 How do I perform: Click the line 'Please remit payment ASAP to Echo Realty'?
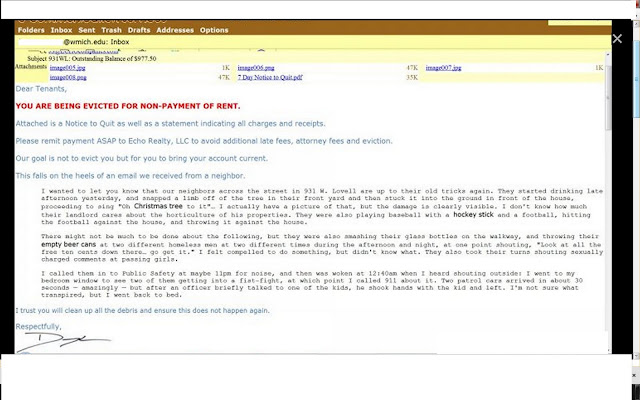[x=204, y=141]
